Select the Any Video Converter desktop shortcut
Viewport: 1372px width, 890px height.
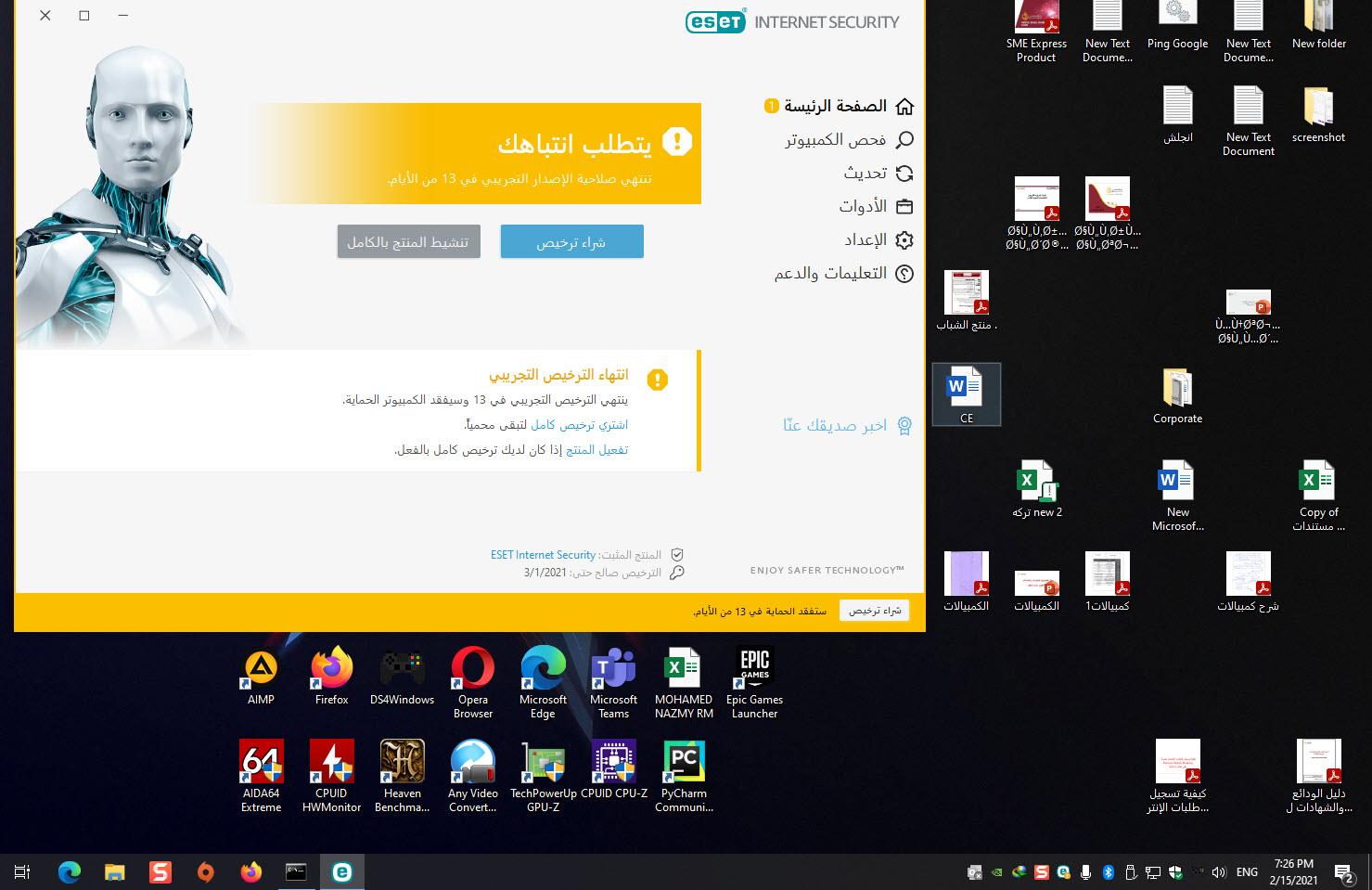point(472,777)
